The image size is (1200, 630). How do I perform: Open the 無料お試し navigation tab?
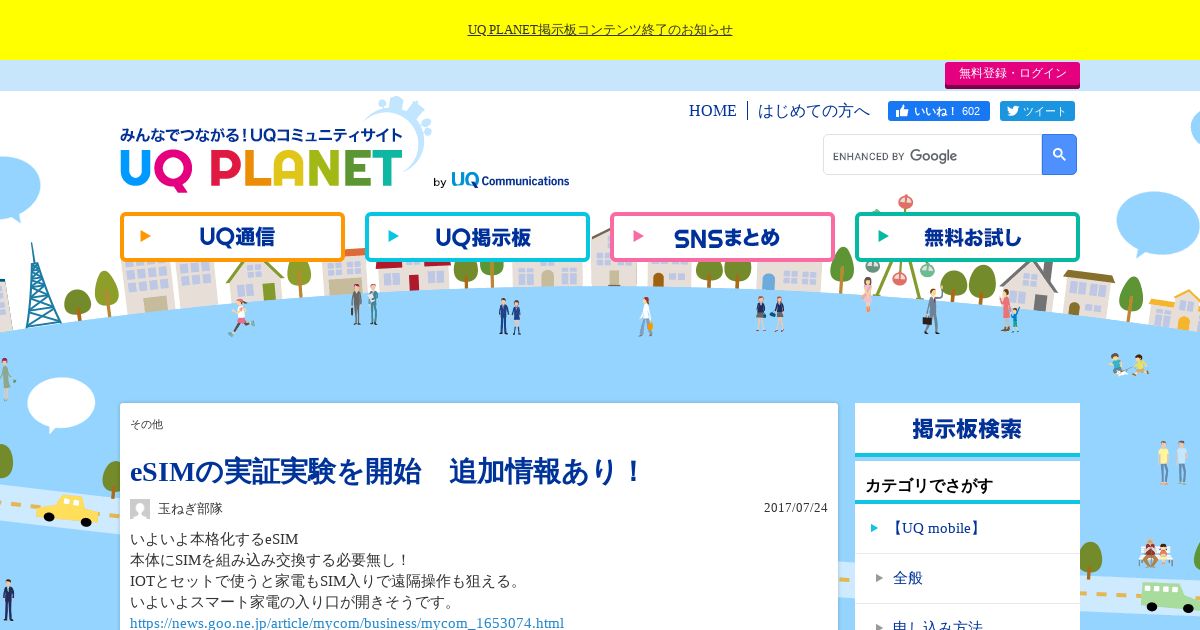point(967,237)
